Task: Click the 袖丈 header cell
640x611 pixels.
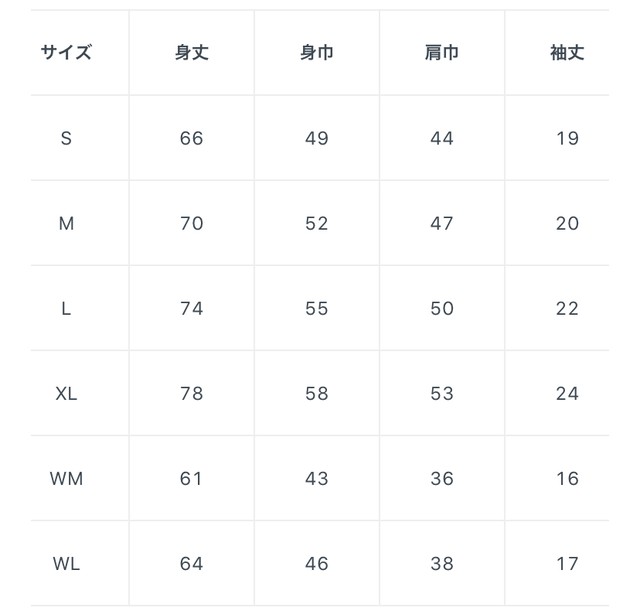Action: [x=567, y=53]
